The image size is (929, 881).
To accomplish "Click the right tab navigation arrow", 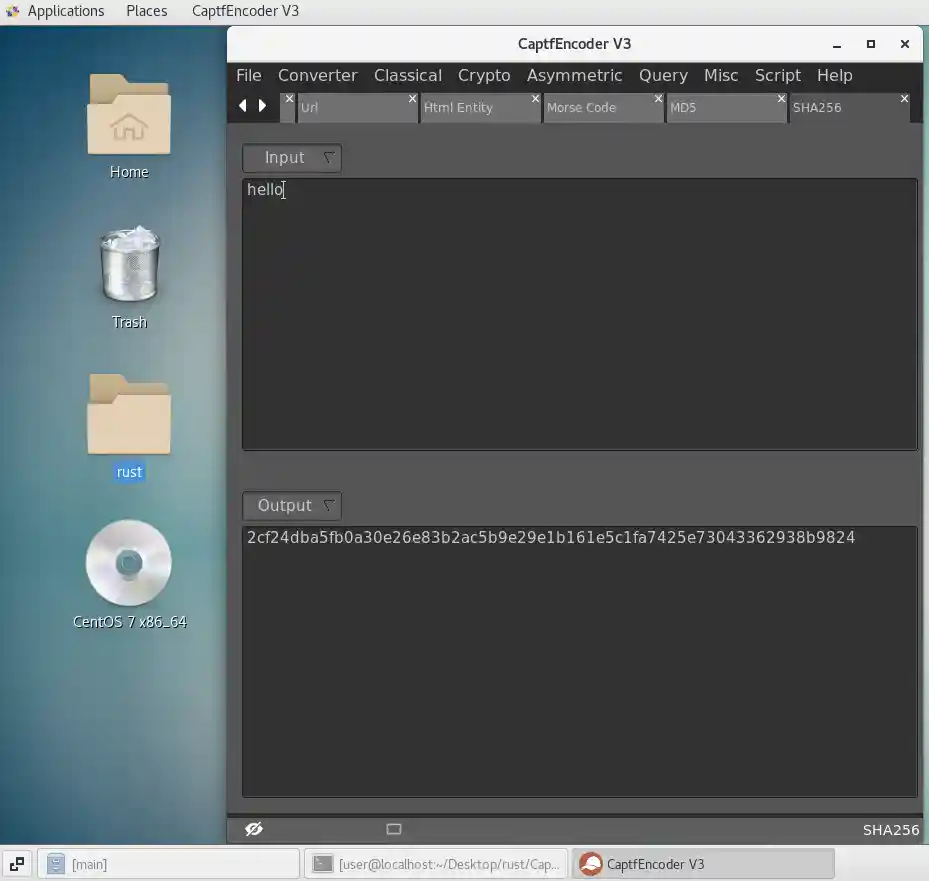I will (262, 105).
